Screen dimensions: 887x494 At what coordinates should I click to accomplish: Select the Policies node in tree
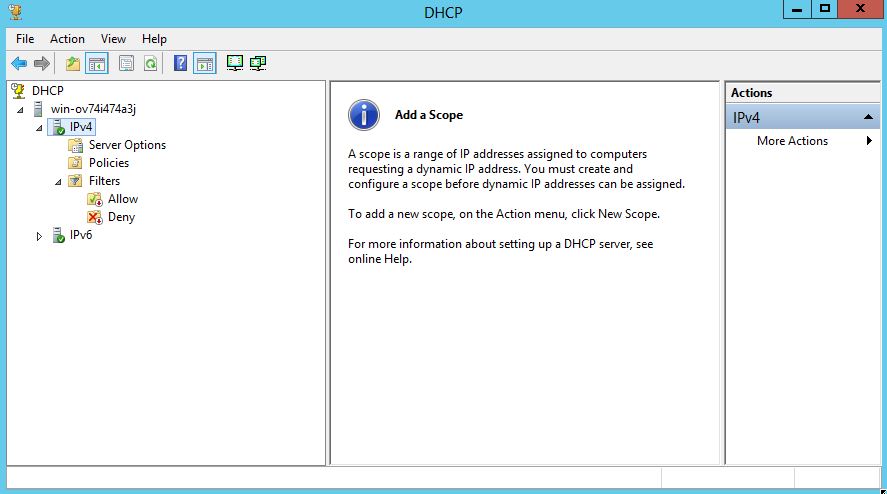click(108, 163)
